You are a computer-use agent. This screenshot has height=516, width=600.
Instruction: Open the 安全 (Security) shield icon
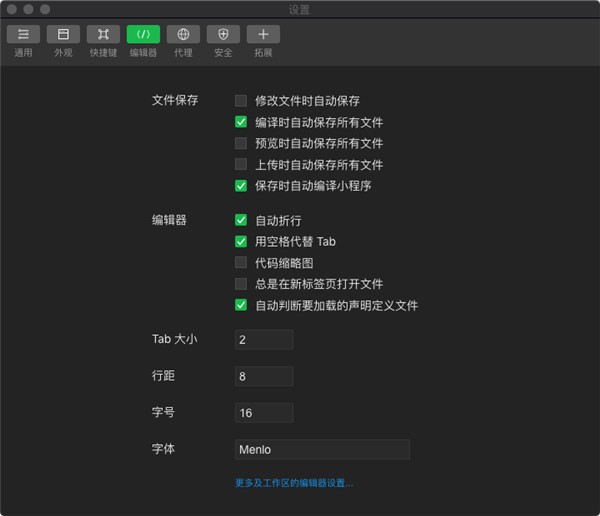[223, 34]
